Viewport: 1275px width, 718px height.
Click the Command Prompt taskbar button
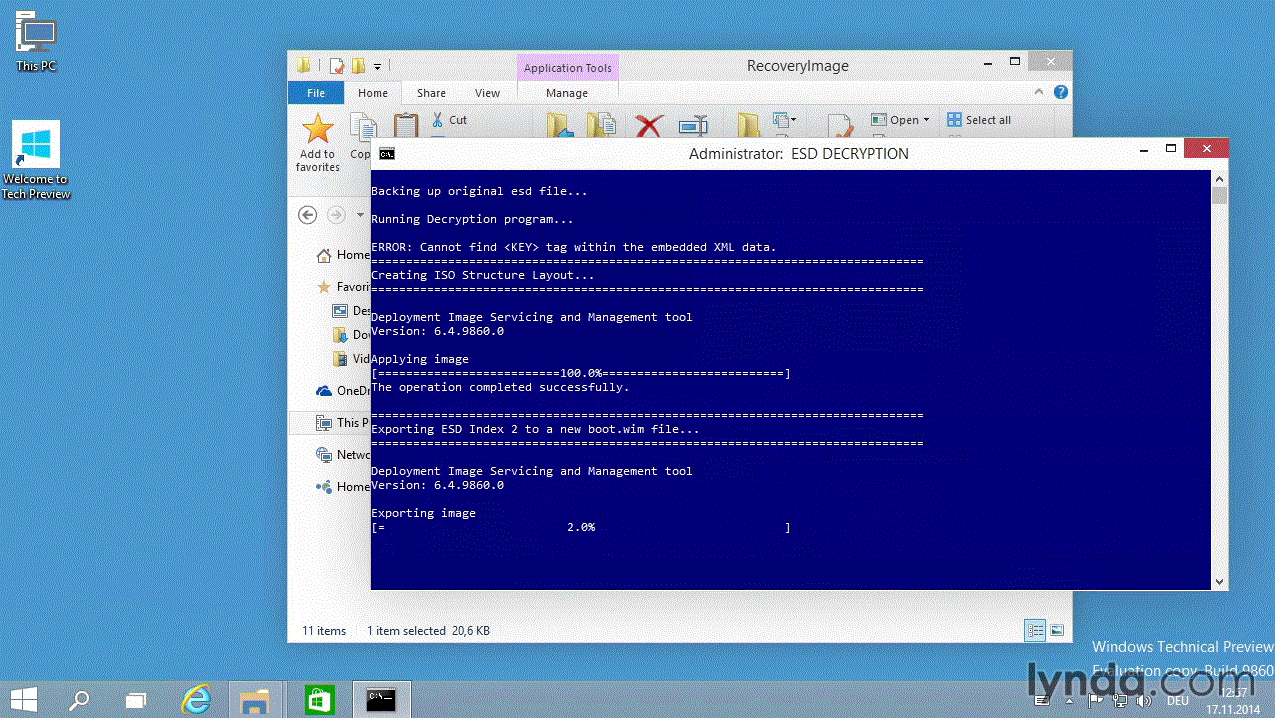381,700
